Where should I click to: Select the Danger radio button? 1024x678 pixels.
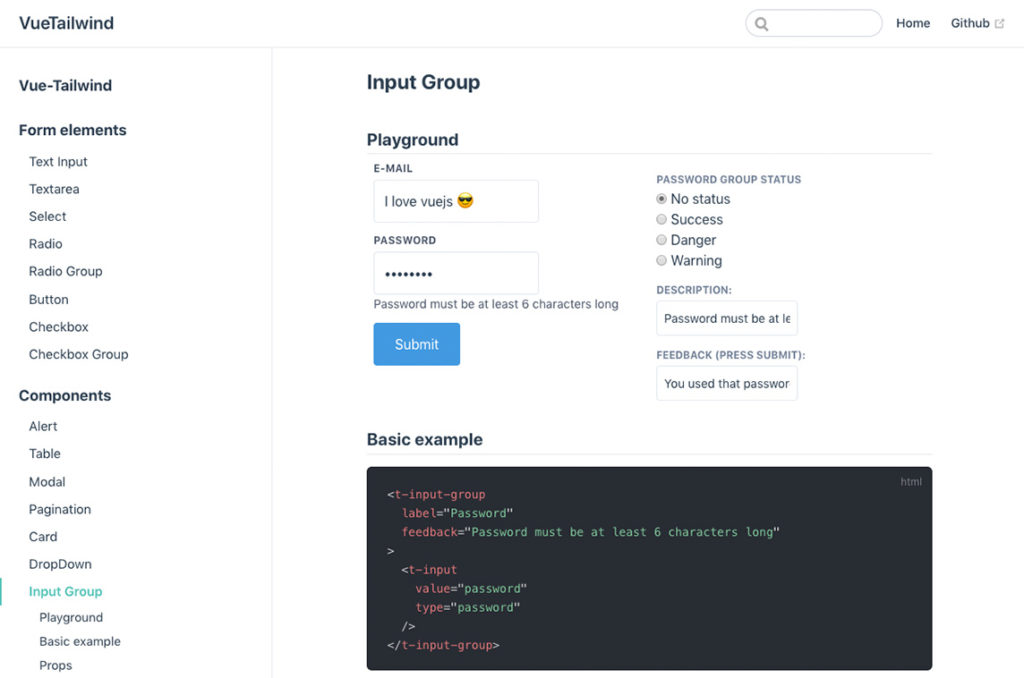pyautogui.click(x=661, y=240)
